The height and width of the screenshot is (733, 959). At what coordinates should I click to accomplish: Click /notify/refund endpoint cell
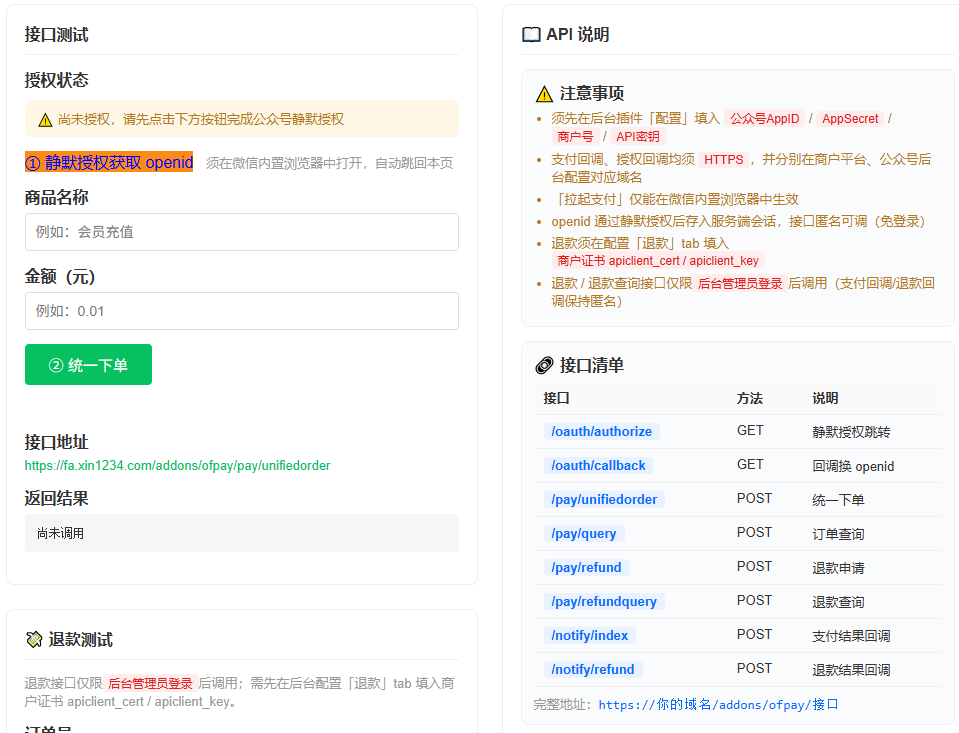(x=593, y=669)
